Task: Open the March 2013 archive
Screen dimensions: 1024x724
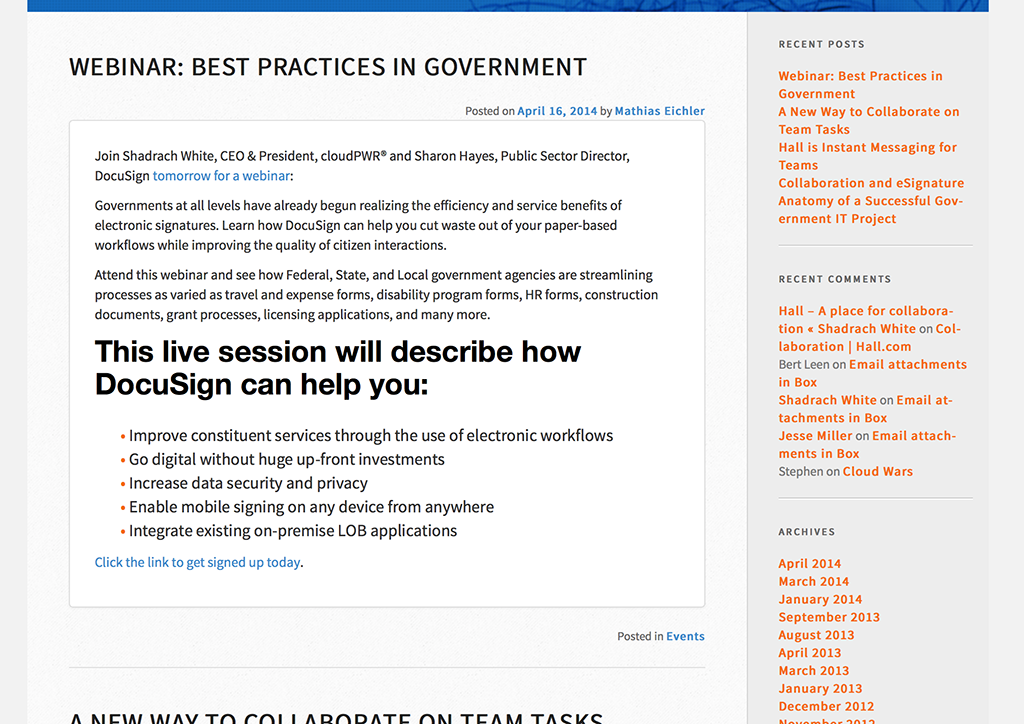Action: point(814,670)
